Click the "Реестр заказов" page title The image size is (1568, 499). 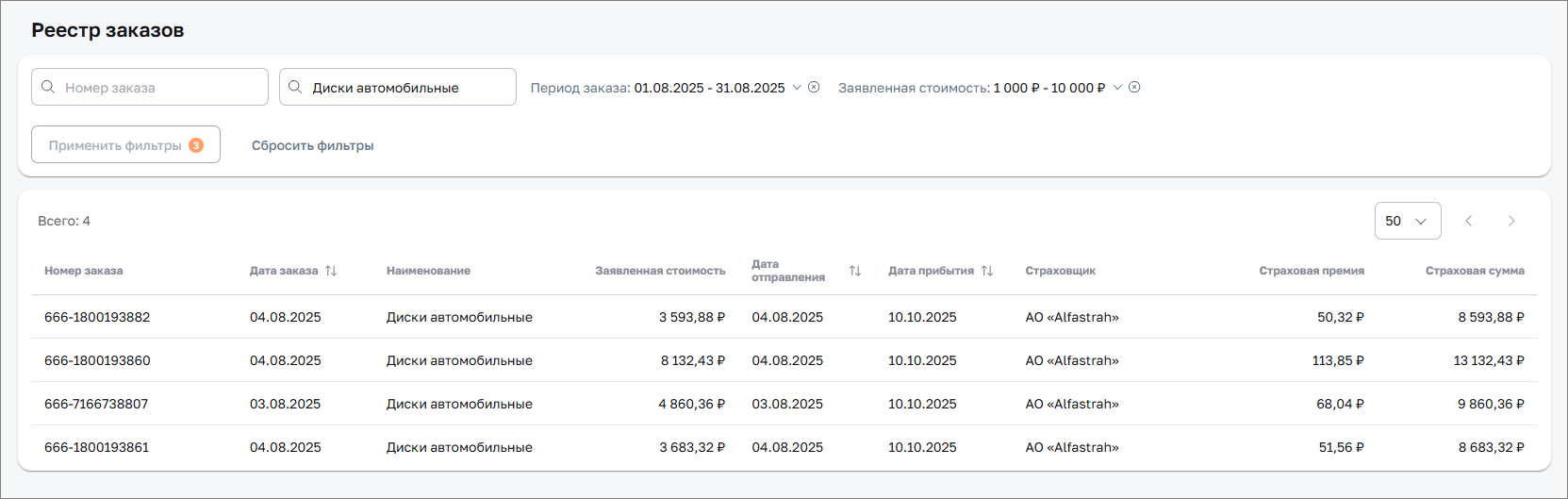pyautogui.click(x=107, y=30)
